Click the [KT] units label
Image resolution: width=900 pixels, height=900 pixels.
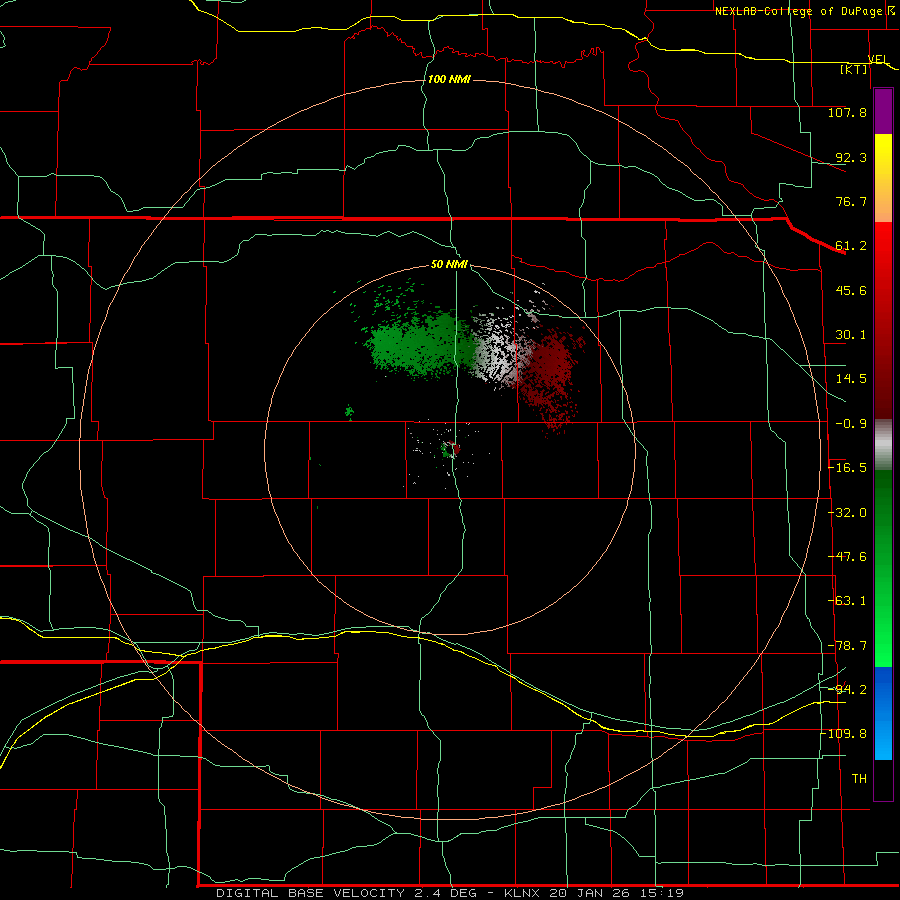(x=854, y=69)
